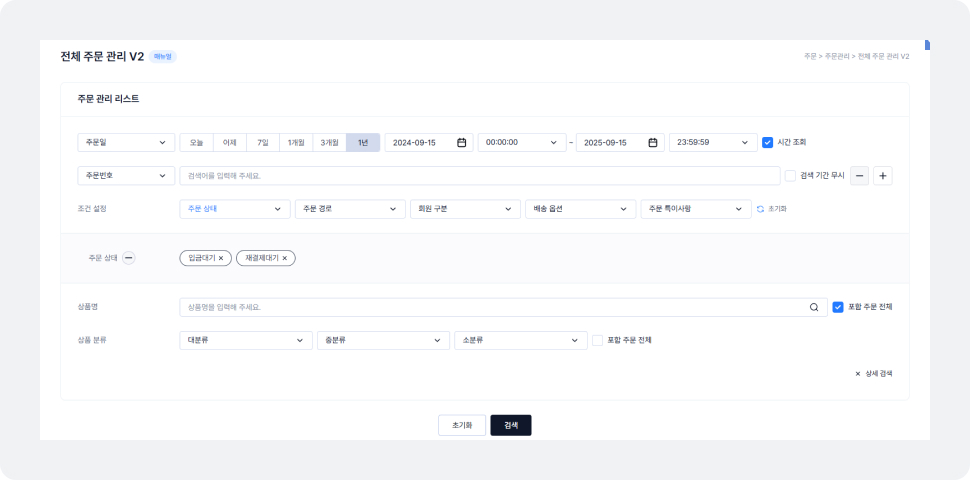Screen dimensions: 970x480
Task: Click the 주문번호 search text input field
Action: [x=480, y=176]
